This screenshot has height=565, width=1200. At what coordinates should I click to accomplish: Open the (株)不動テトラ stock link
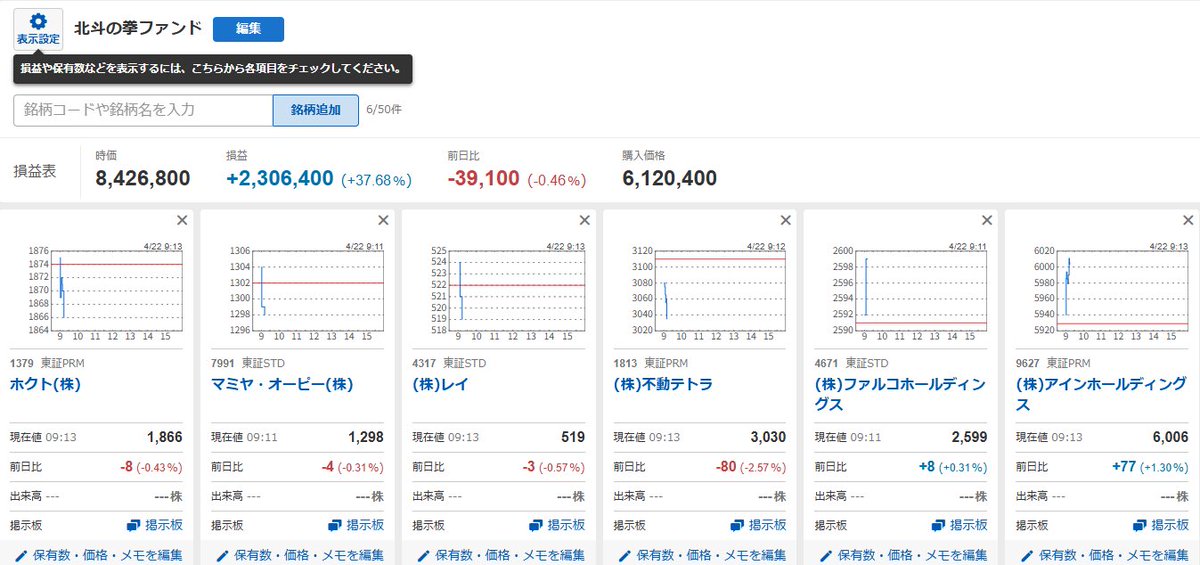(663, 384)
